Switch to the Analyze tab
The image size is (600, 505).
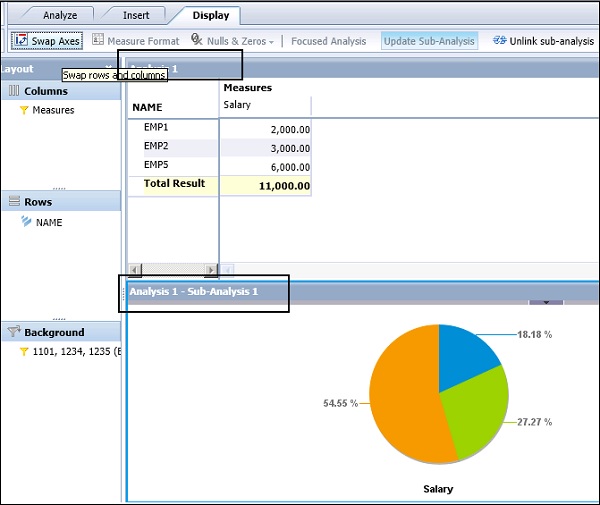click(x=60, y=15)
